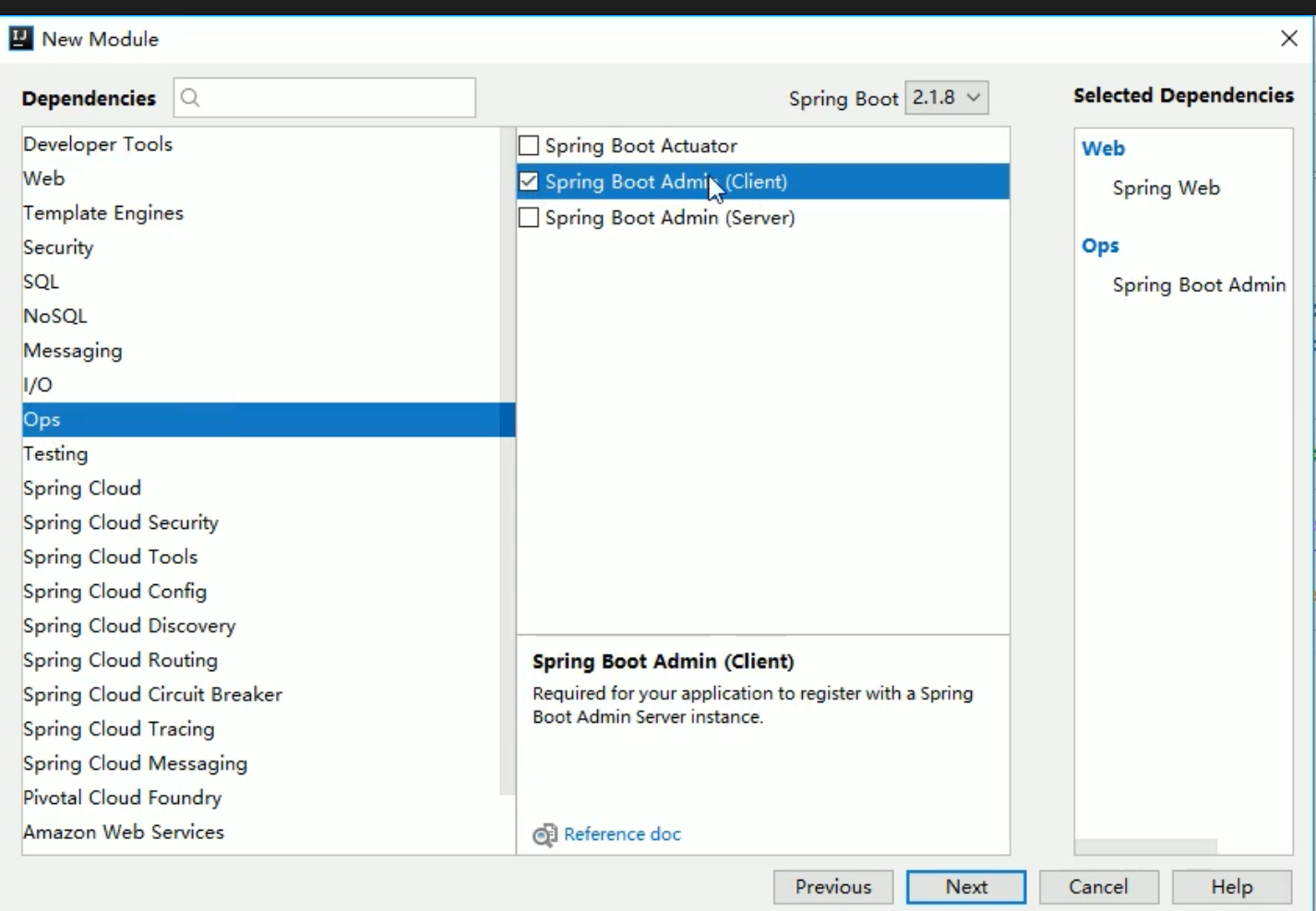Click the search magnifier icon

point(190,98)
